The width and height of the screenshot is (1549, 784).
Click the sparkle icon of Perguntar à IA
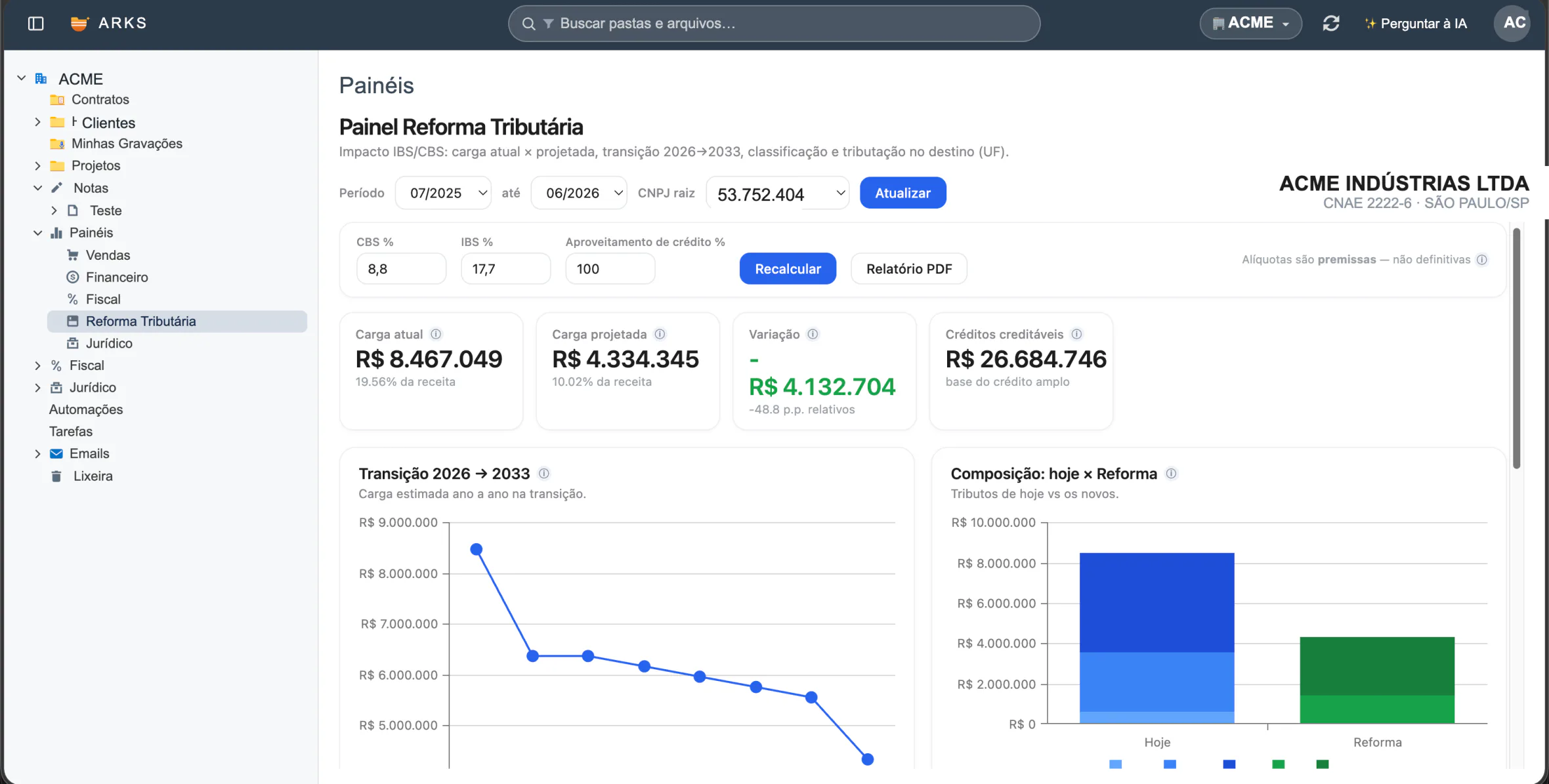(x=1370, y=24)
